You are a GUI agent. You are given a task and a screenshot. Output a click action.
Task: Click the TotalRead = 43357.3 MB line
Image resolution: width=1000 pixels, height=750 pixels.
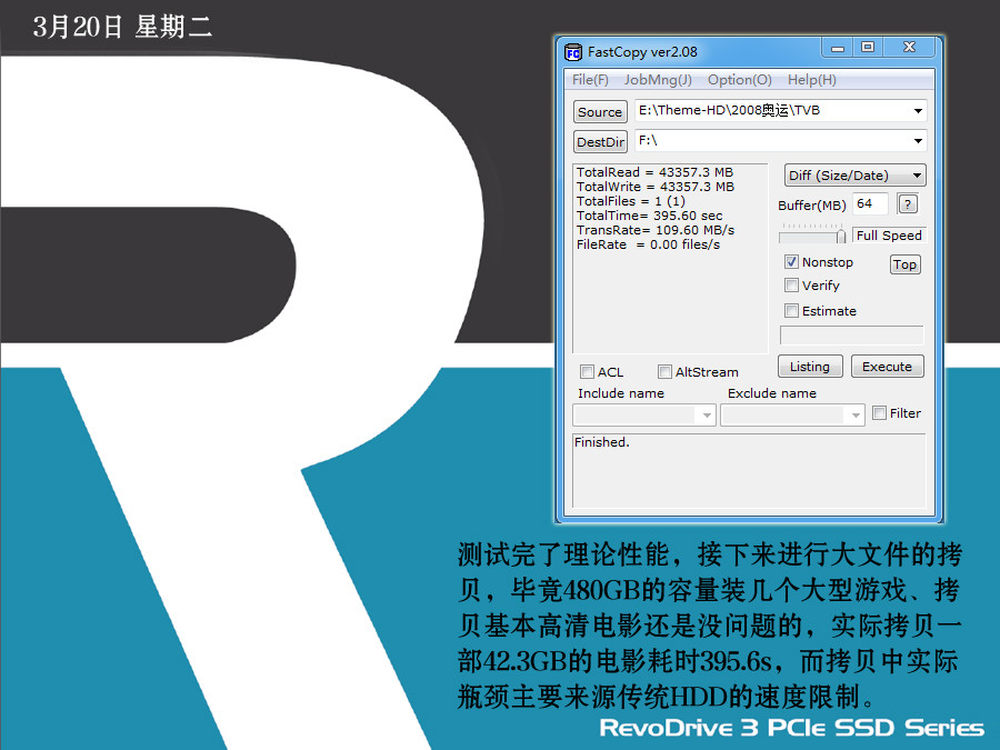(655, 172)
